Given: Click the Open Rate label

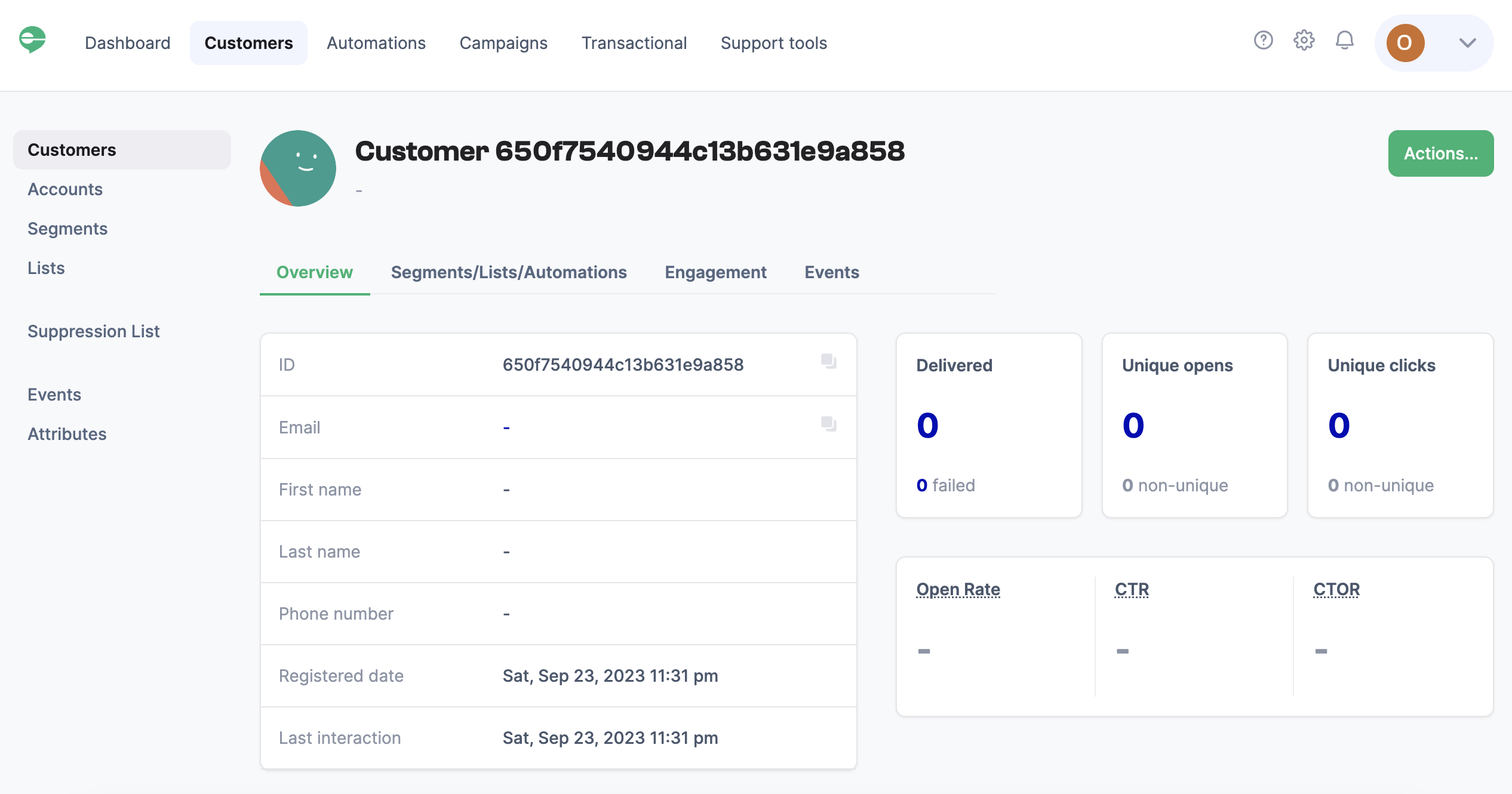Looking at the screenshot, I should point(958,589).
